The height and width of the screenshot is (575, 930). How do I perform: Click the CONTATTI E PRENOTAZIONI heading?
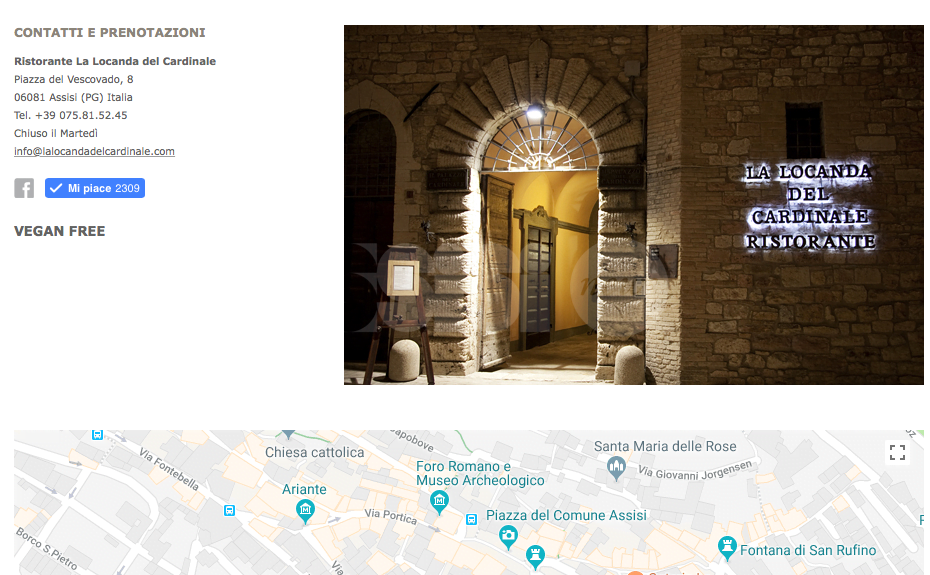click(x=110, y=33)
